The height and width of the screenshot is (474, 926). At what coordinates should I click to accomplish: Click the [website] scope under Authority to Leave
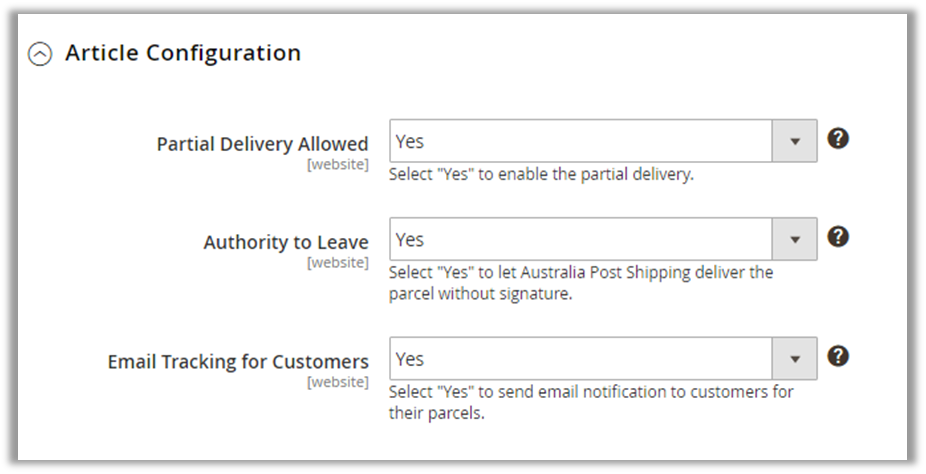coord(337,262)
